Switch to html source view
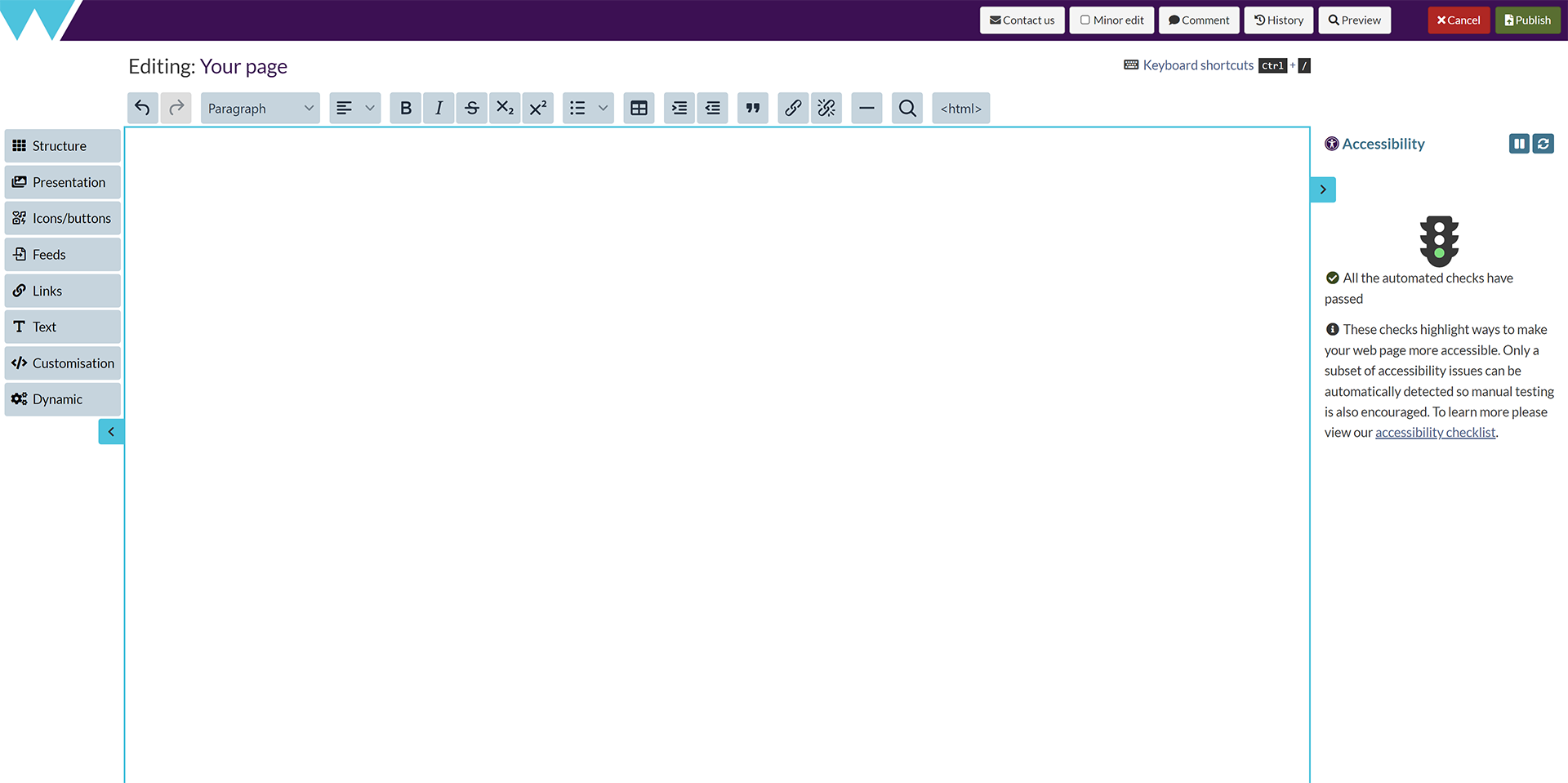Image resolution: width=1568 pixels, height=783 pixels. pos(960,108)
